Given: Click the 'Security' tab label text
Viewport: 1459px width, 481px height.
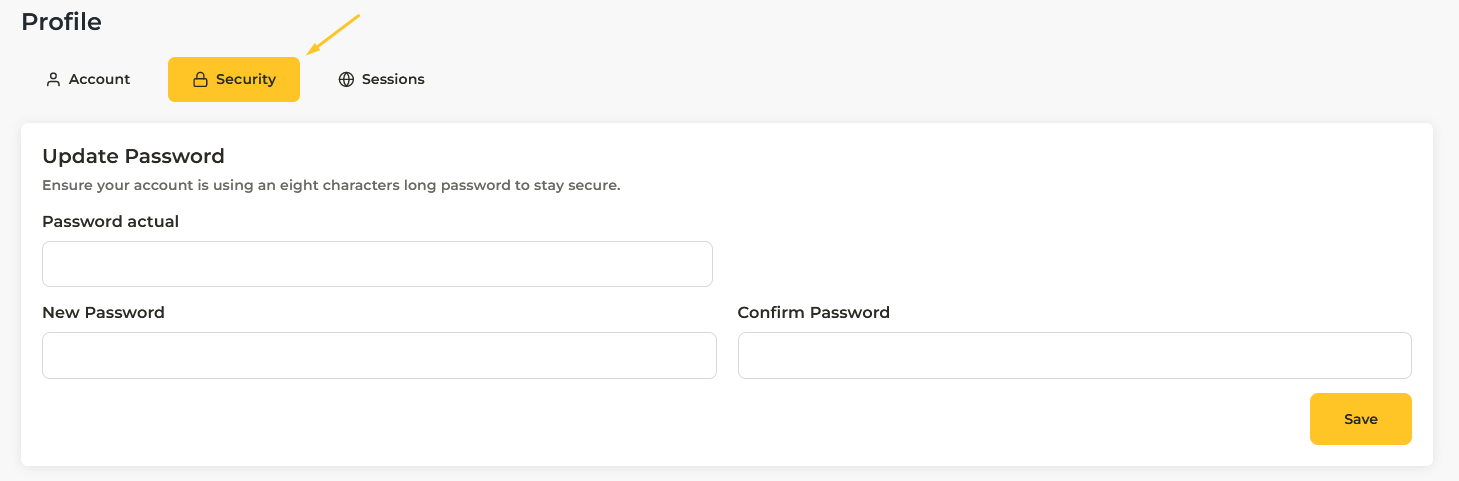Looking at the screenshot, I should point(246,79).
